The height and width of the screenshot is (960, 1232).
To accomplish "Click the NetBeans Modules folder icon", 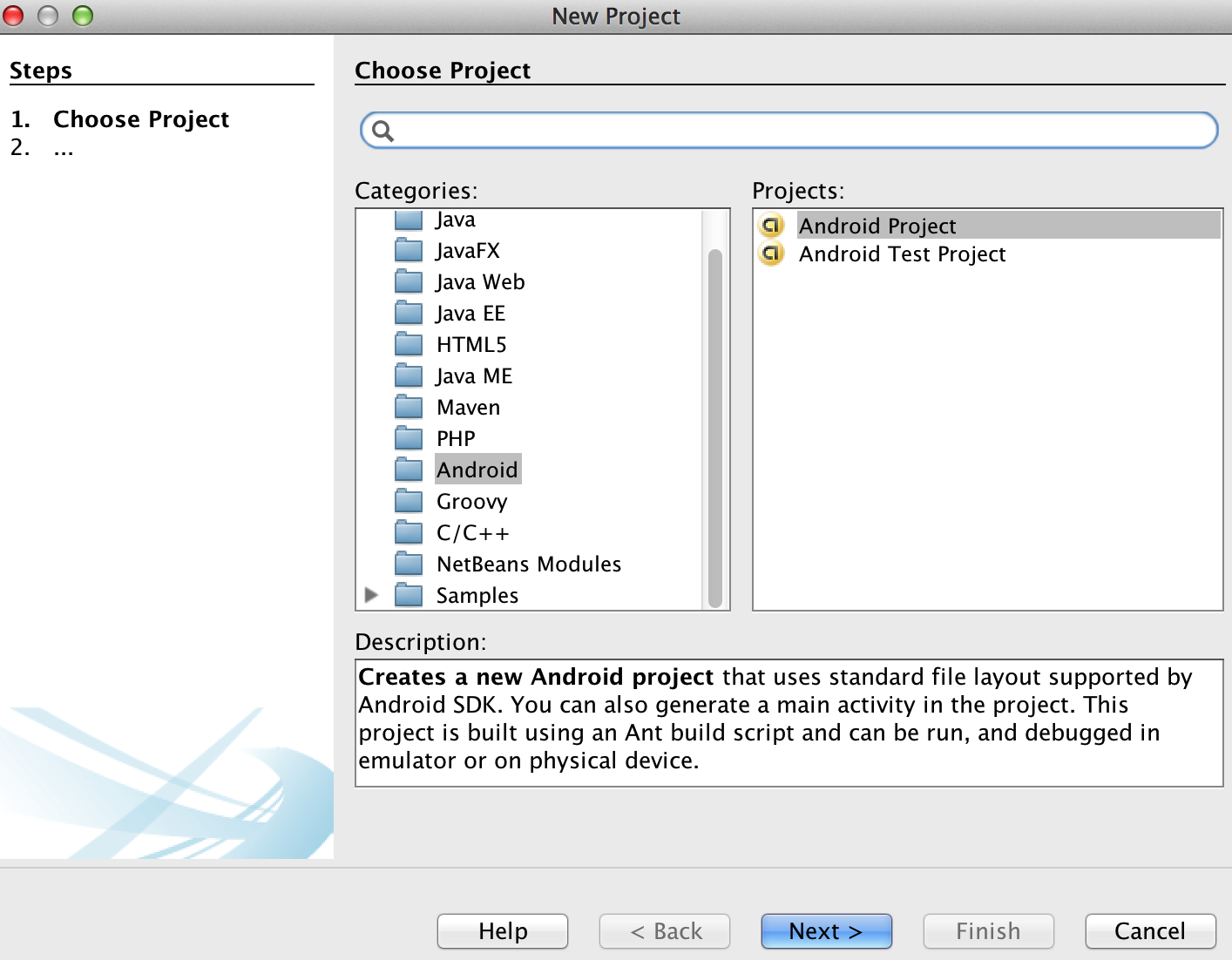I will tap(409, 565).
